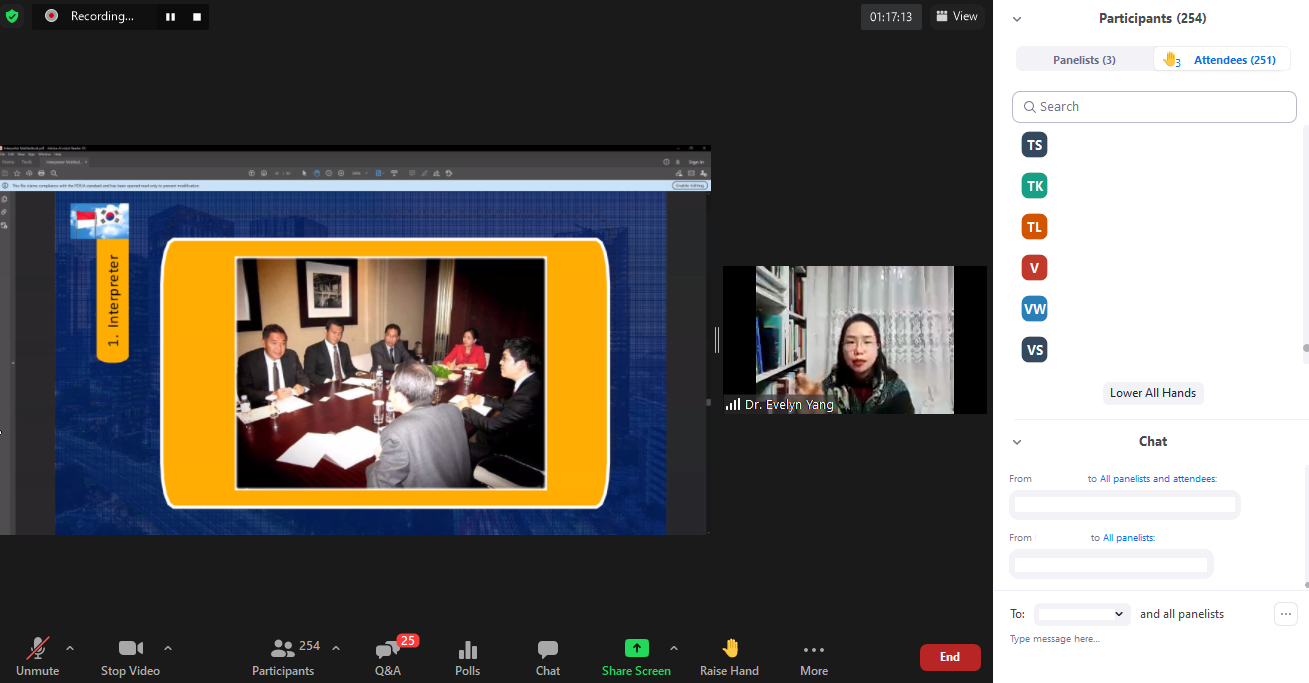Open the chat recipient dropdown
The width and height of the screenshot is (1309, 683).
pos(1082,614)
